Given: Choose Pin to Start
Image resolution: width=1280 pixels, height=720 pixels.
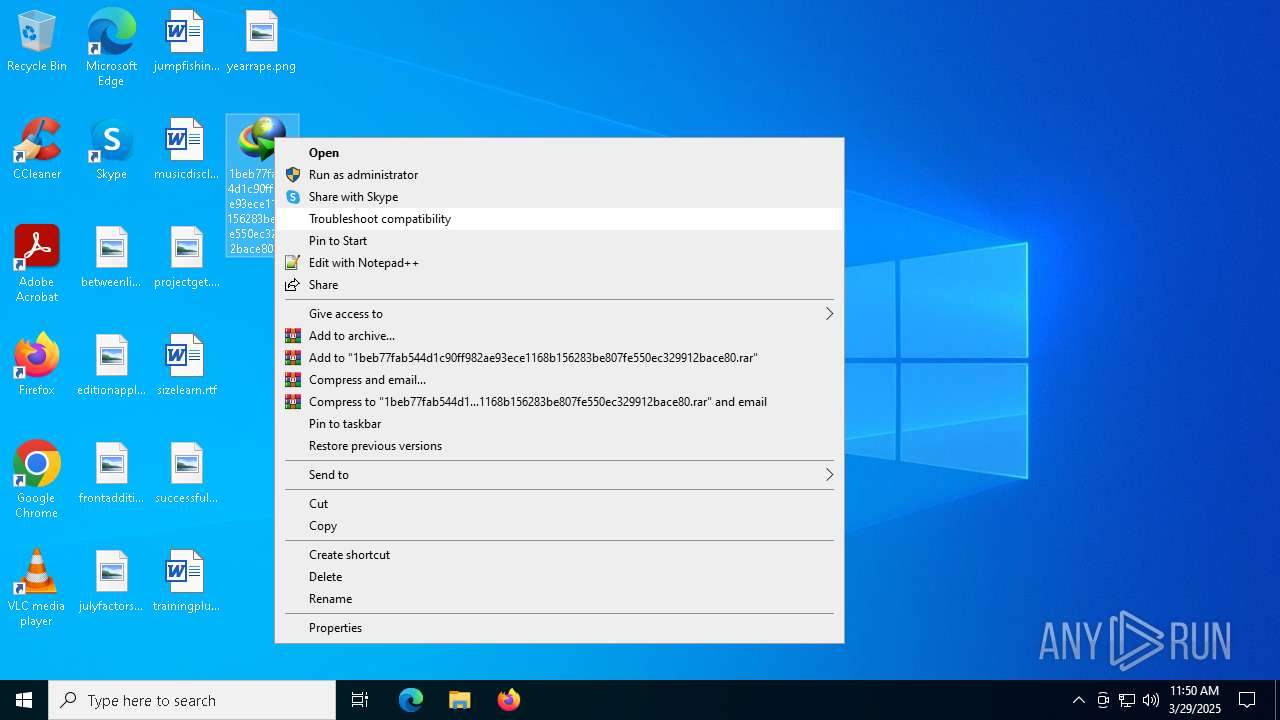Looking at the screenshot, I should click(x=559, y=241).
